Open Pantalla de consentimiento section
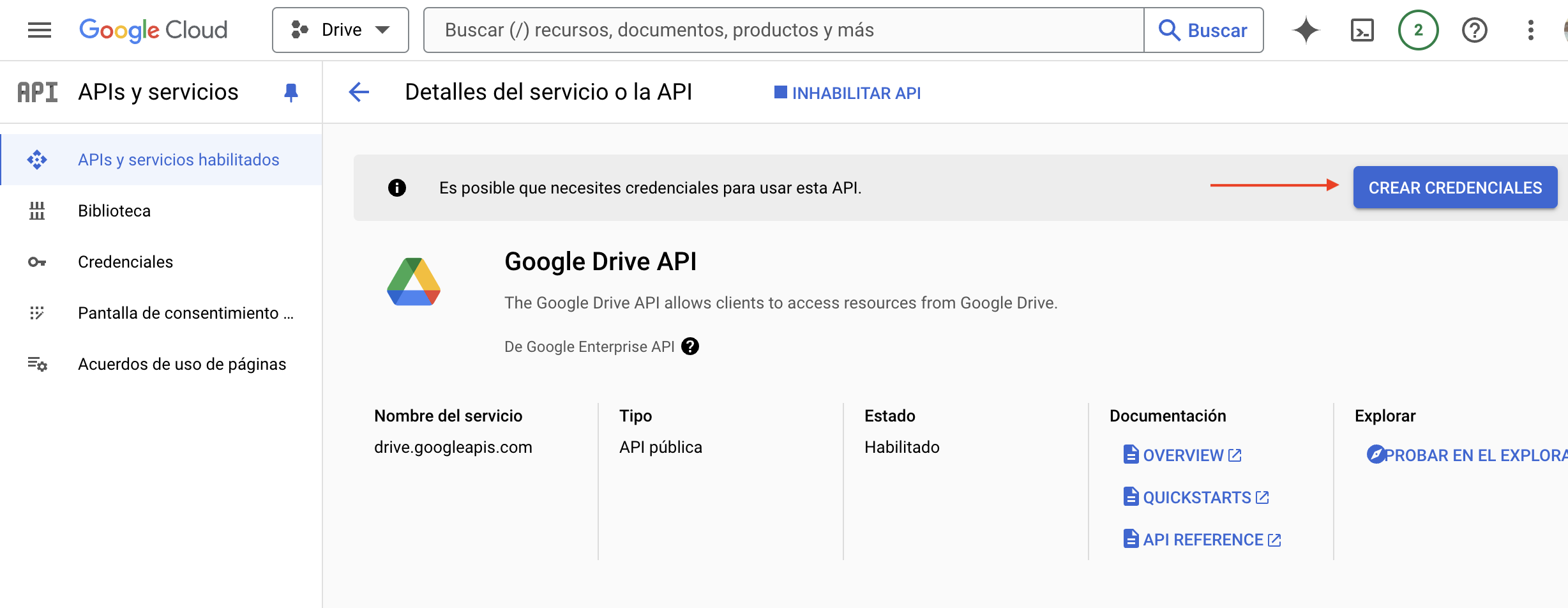 (185, 313)
